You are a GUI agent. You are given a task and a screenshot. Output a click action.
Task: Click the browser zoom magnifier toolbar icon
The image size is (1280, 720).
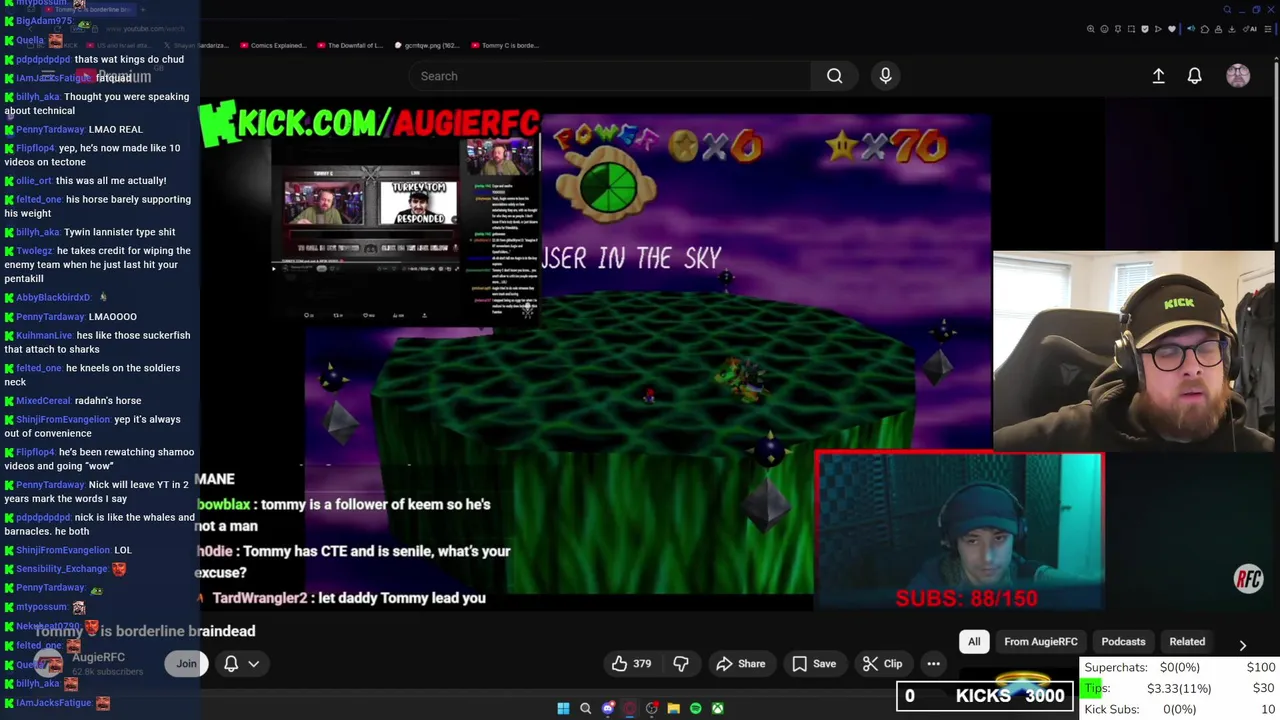[x=1090, y=29]
